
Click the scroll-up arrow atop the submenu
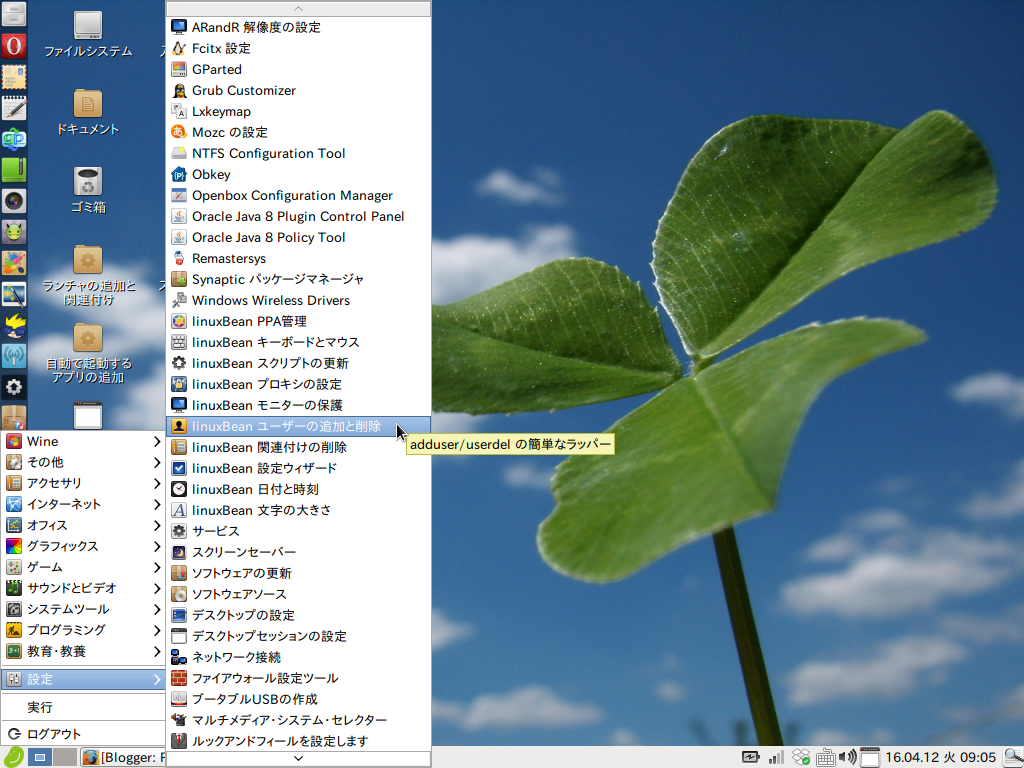coord(298,8)
